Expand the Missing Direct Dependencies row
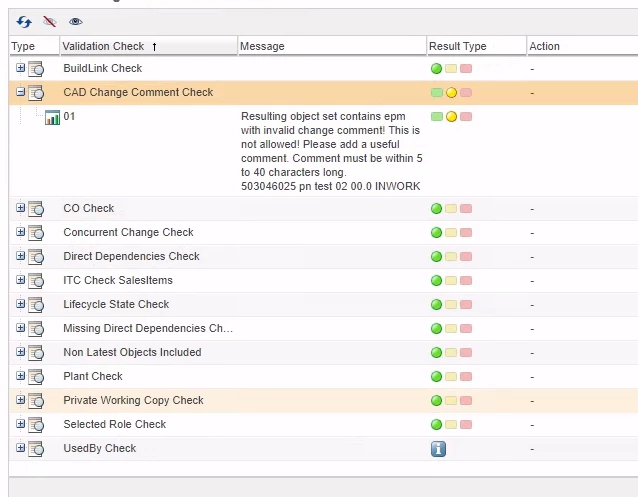The image size is (638, 497). coord(20,328)
